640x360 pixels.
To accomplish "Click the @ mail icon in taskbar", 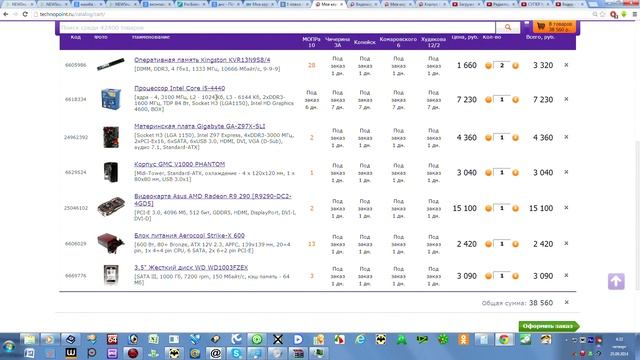I will 215,353.
